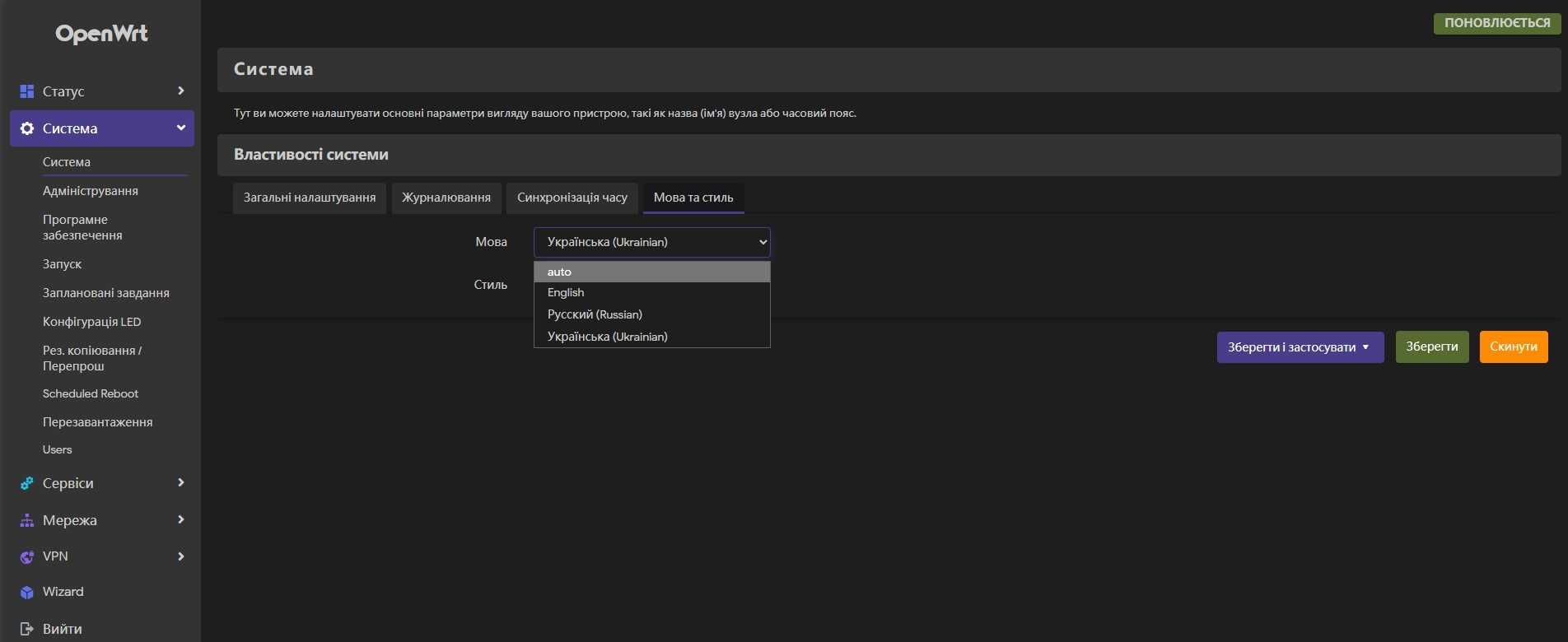
Task: Click the VPN icon in sidebar
Action: (27, 556)
